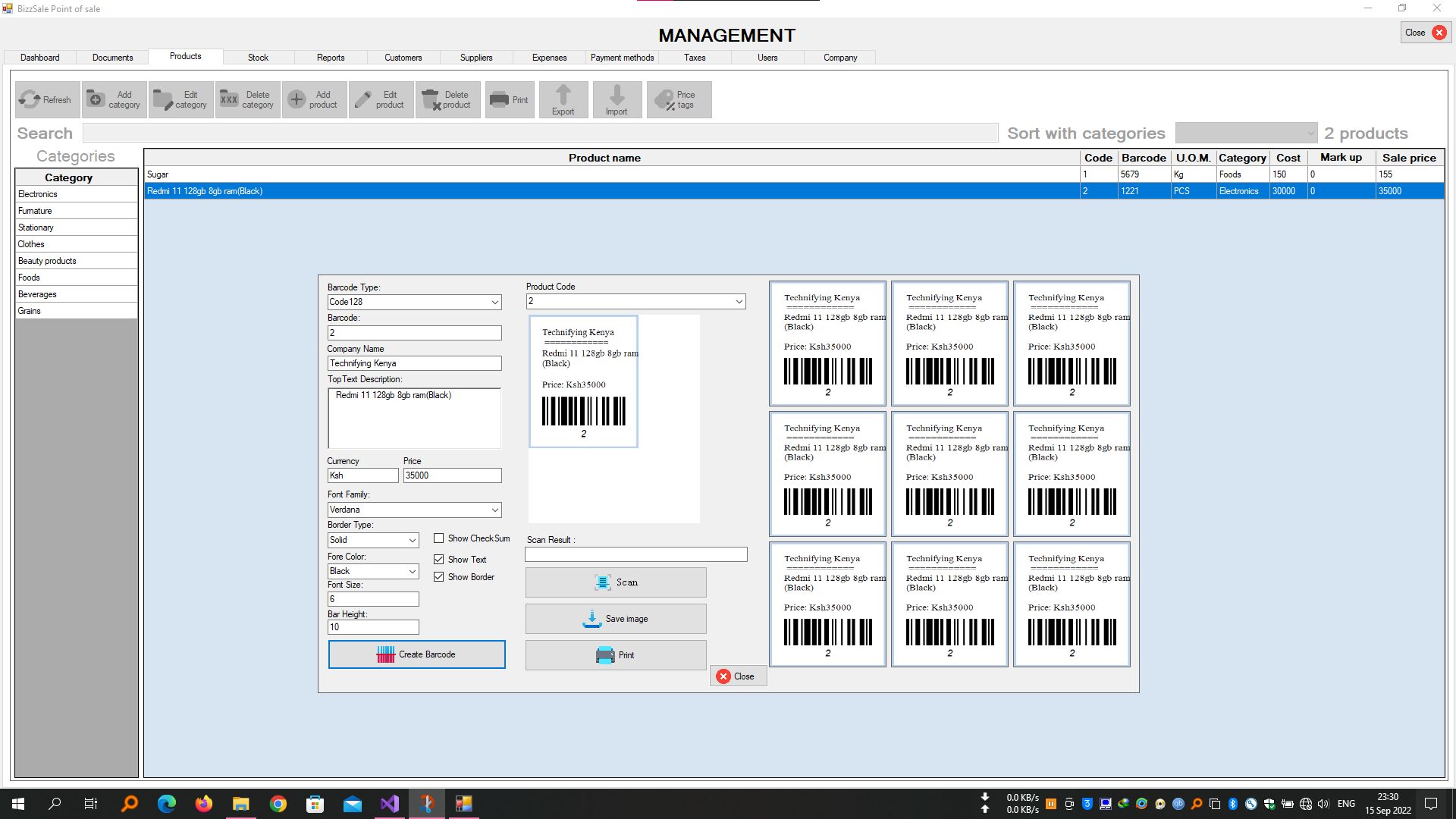Uncheck the Show Text checkbox
The width and height of the screenshot is (1456, 819).
click(x=438, y=560)
